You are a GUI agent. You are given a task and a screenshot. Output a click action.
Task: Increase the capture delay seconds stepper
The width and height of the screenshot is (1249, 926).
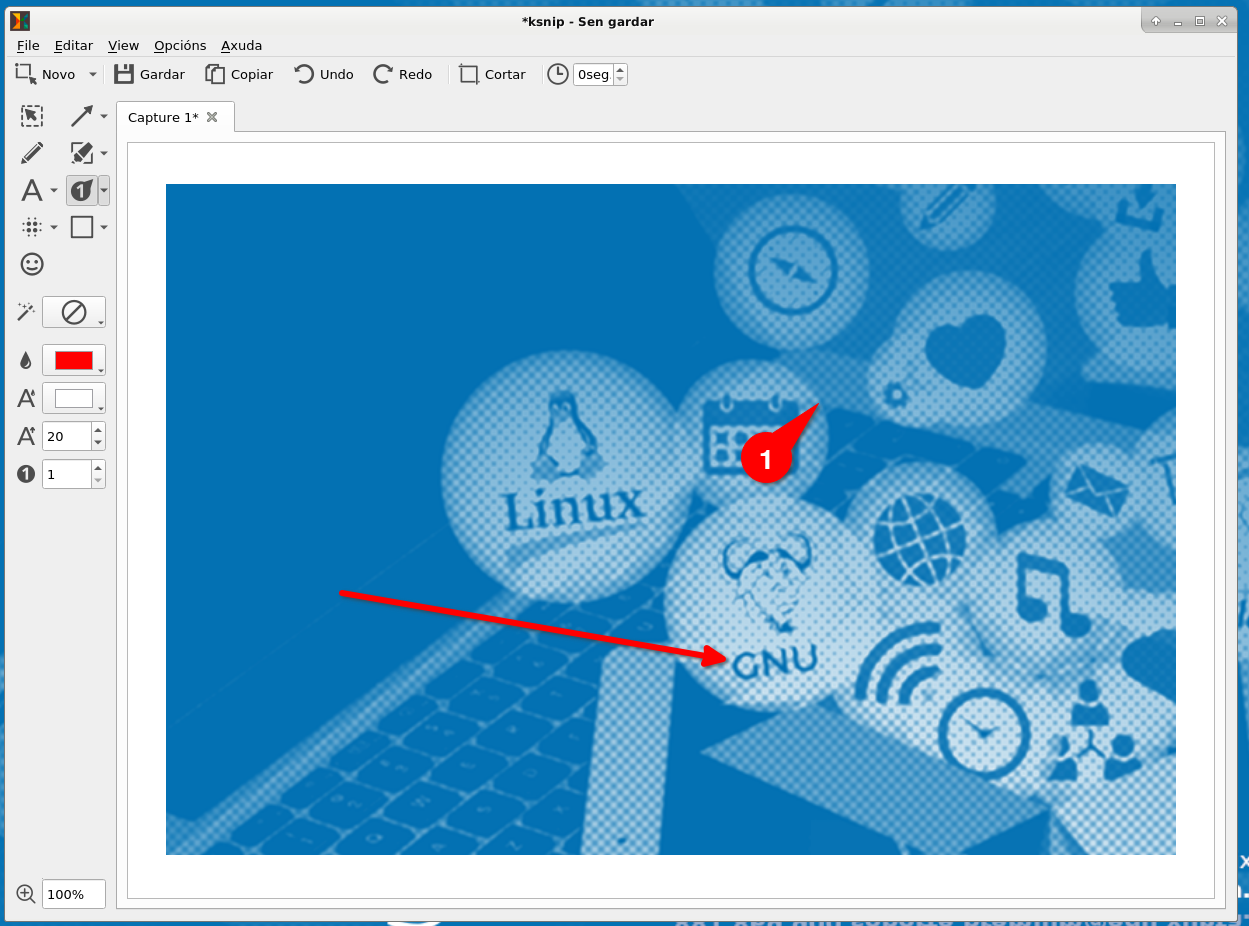point(620,70)
